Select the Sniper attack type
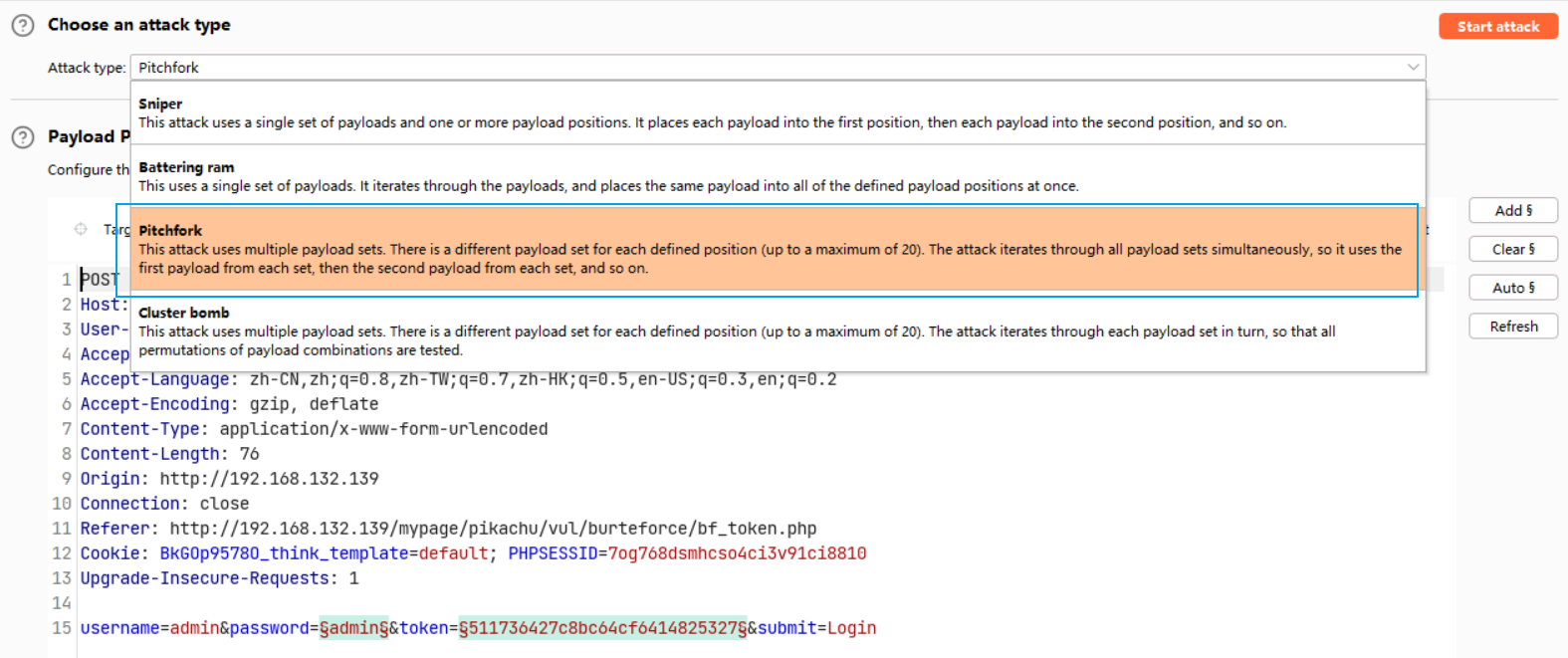This screenshot has height=658, width=1568. 777,112
